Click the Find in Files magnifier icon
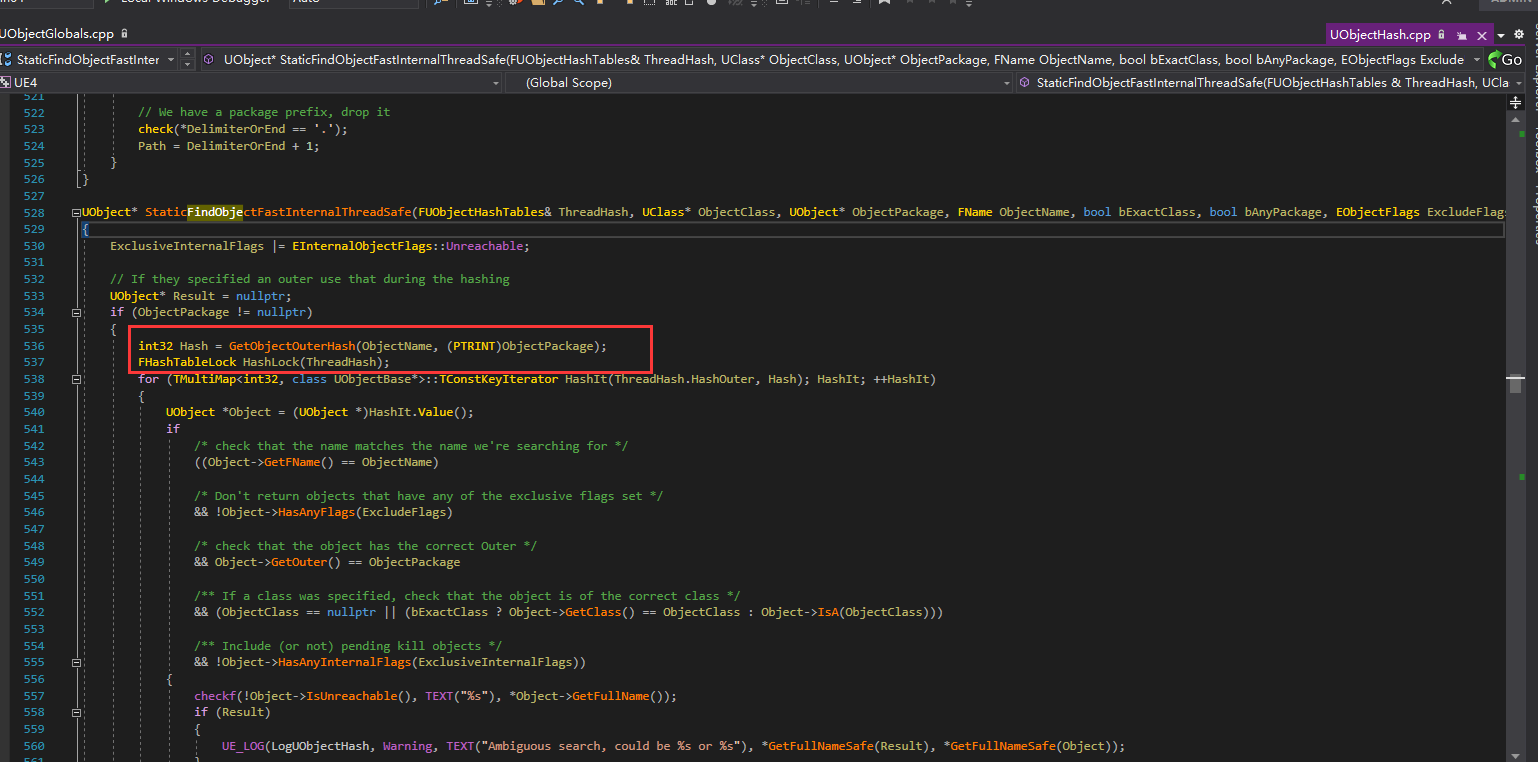Screen dimensions: 1538x762 pos(557,4)
